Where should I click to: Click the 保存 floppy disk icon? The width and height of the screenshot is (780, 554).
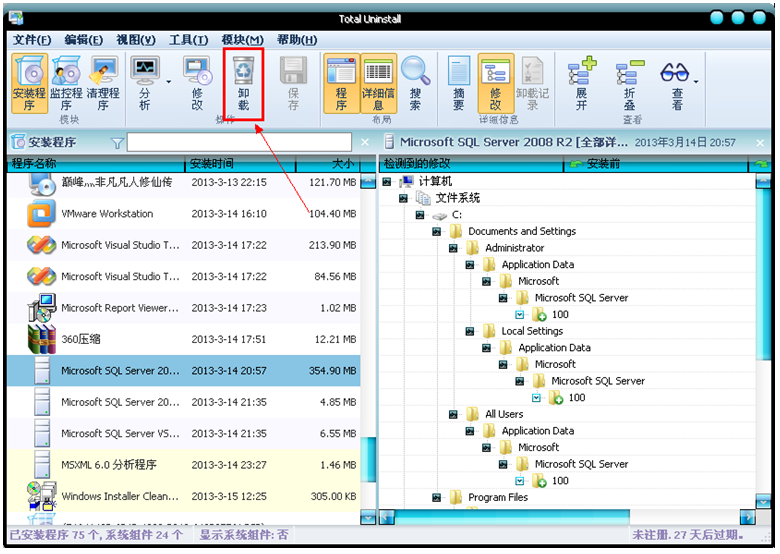(293, 84)
